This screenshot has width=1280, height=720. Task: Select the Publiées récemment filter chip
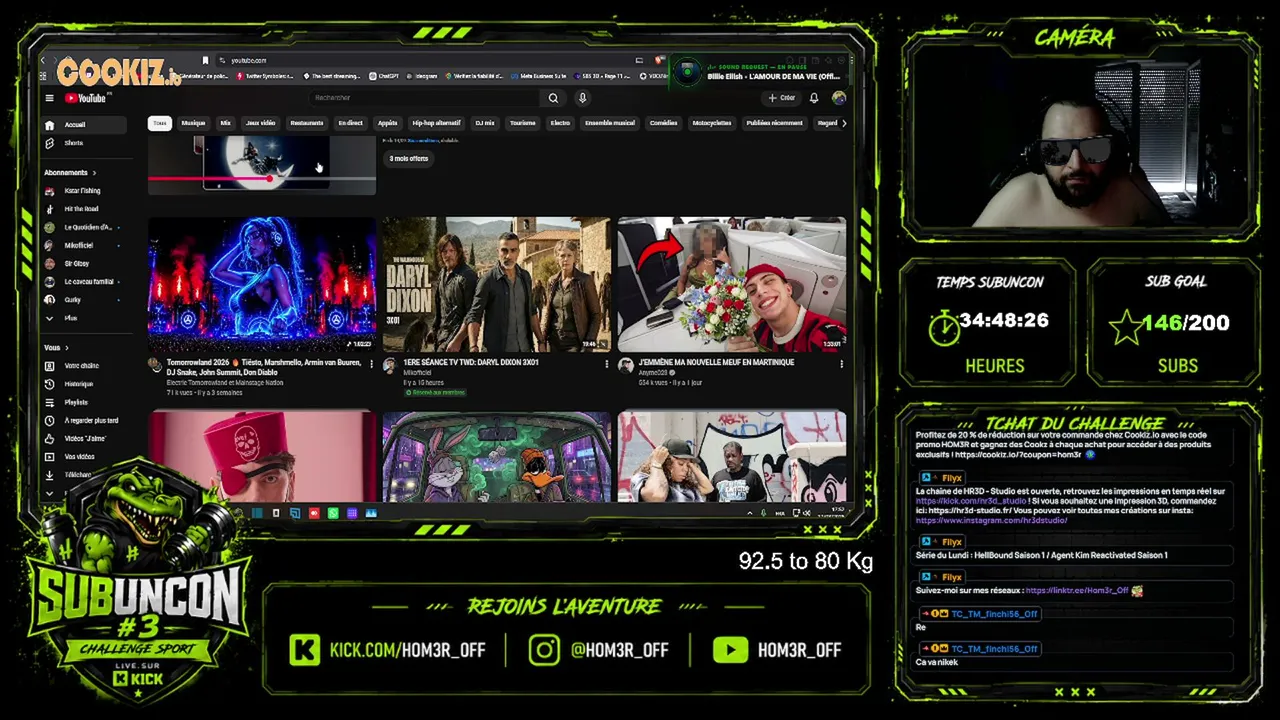tap(774, 123)
